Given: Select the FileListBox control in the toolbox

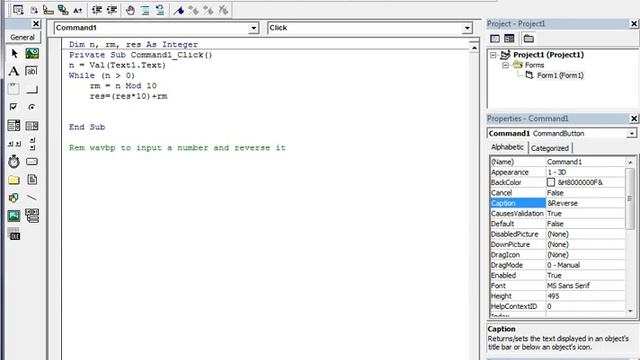Looking at the screenshot, I should [x=32, y=179].
